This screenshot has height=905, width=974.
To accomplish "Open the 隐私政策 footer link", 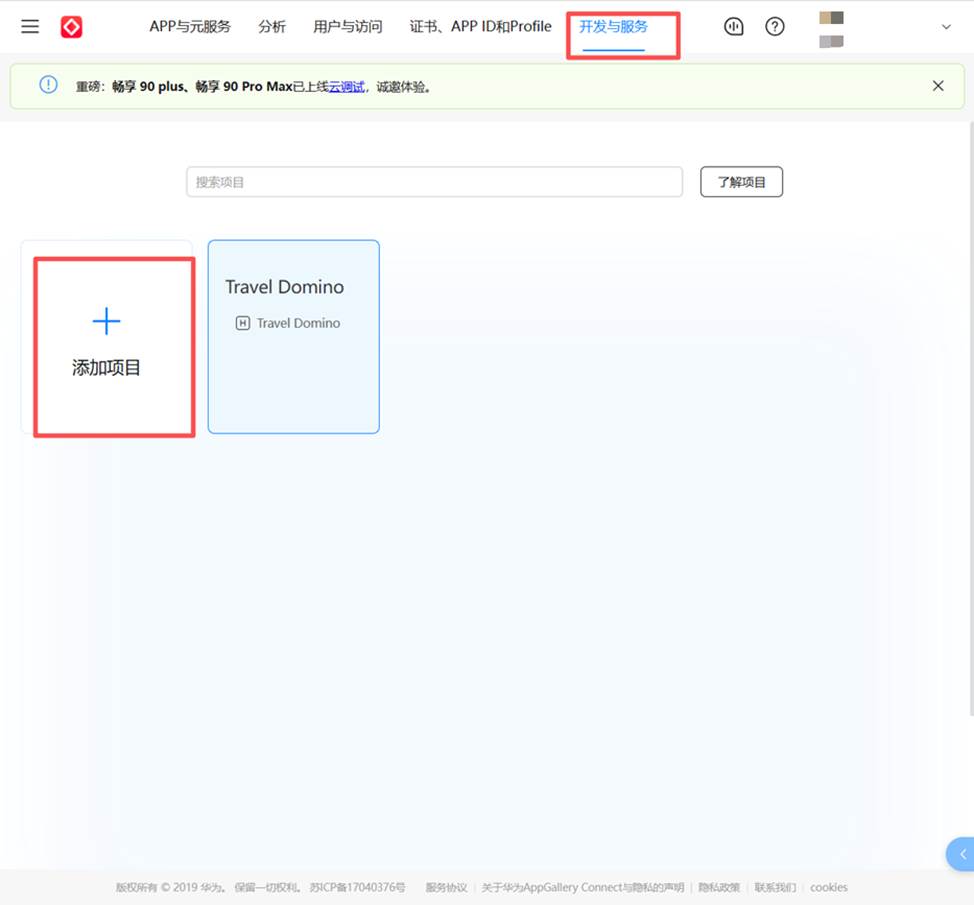I will (x=719, y=887).
